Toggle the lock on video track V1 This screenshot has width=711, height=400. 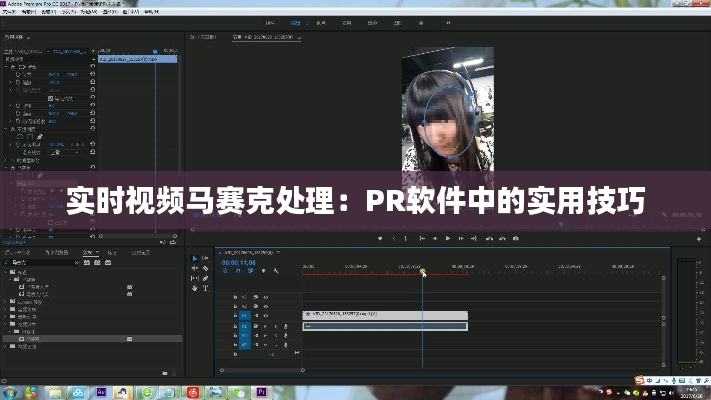(236, 315)
